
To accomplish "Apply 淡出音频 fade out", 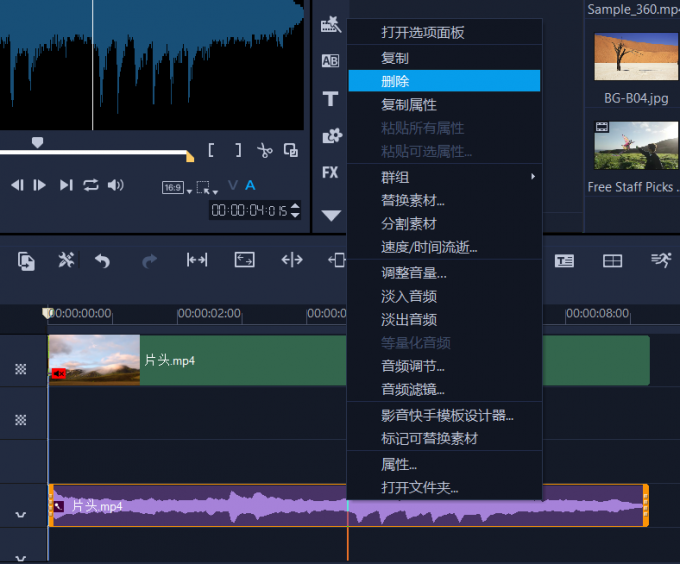I will [x=445, y=319].
